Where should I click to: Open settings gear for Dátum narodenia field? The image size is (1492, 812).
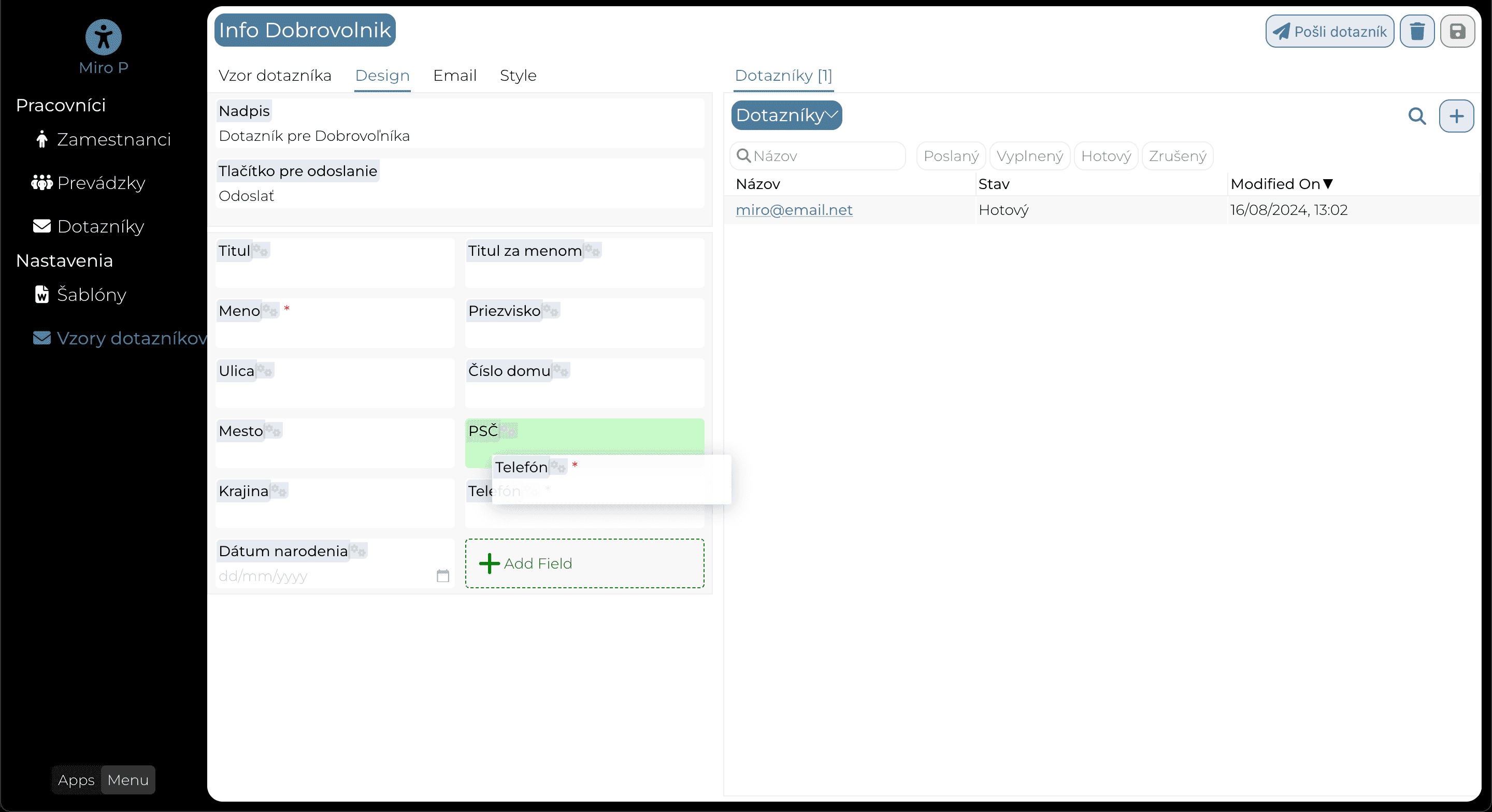point(358,552)
